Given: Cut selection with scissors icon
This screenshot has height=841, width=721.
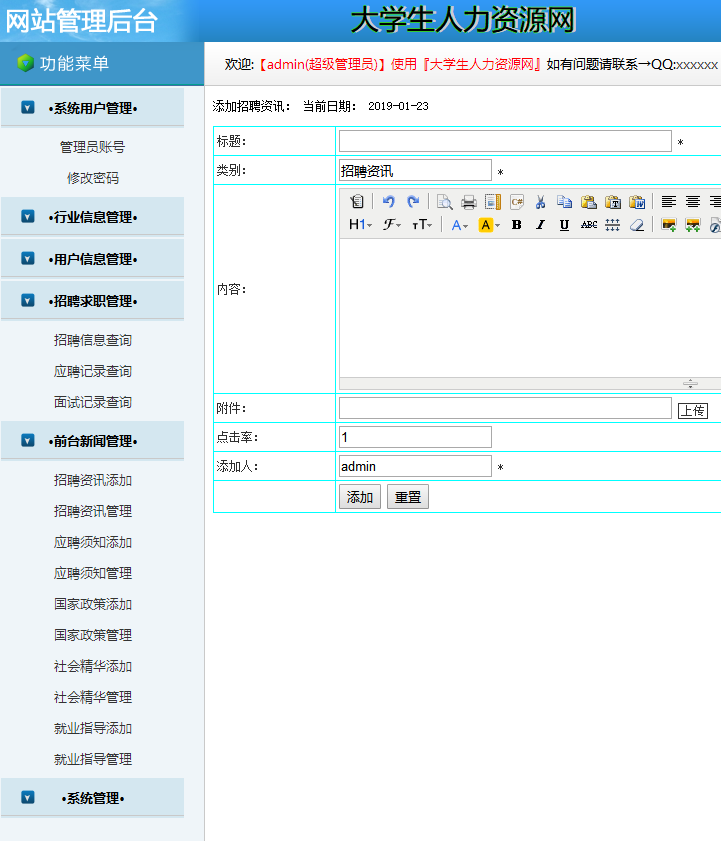Looking at the screenshot, I should tap(541, 202).
